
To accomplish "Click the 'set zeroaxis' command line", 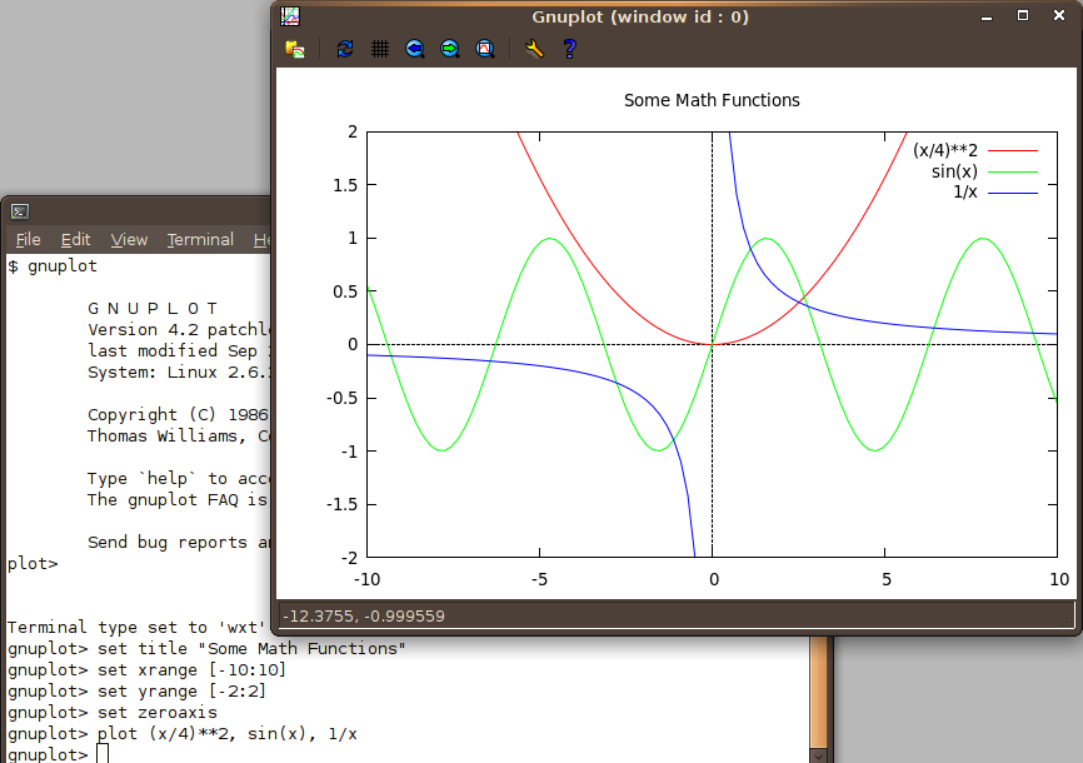I will click(113, 713).
